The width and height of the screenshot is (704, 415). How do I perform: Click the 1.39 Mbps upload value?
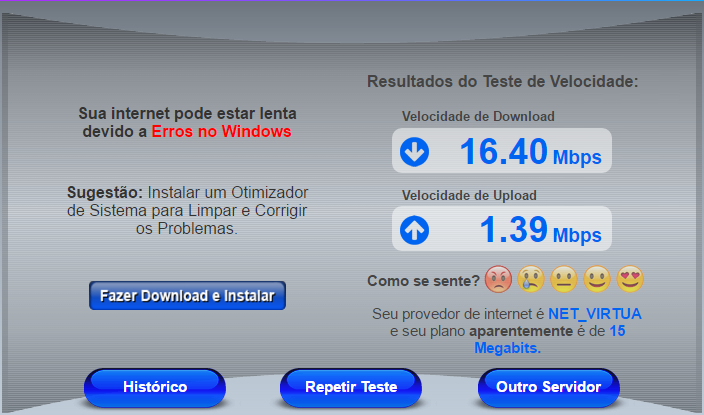tap(541, 230)
